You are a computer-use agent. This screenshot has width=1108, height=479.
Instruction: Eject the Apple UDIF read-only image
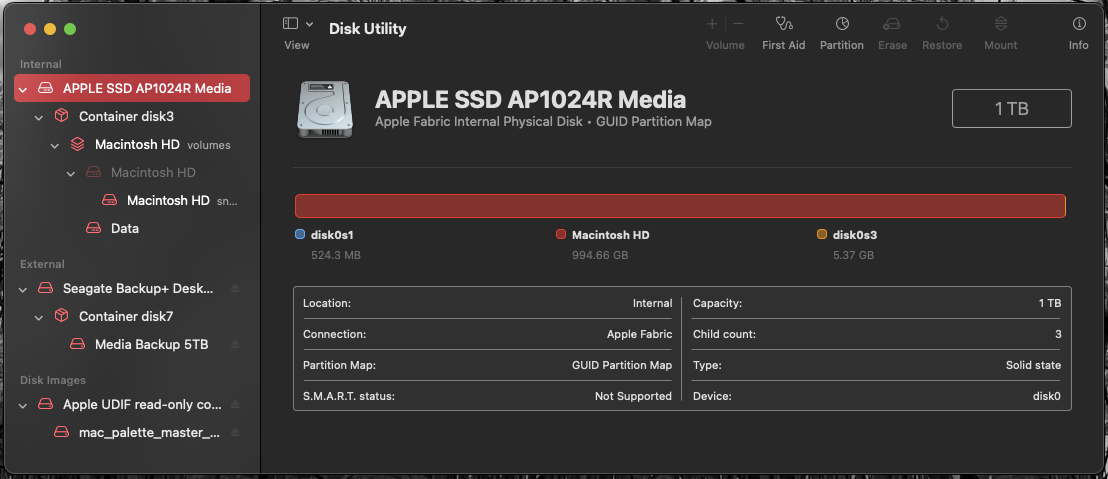[235, 405]
